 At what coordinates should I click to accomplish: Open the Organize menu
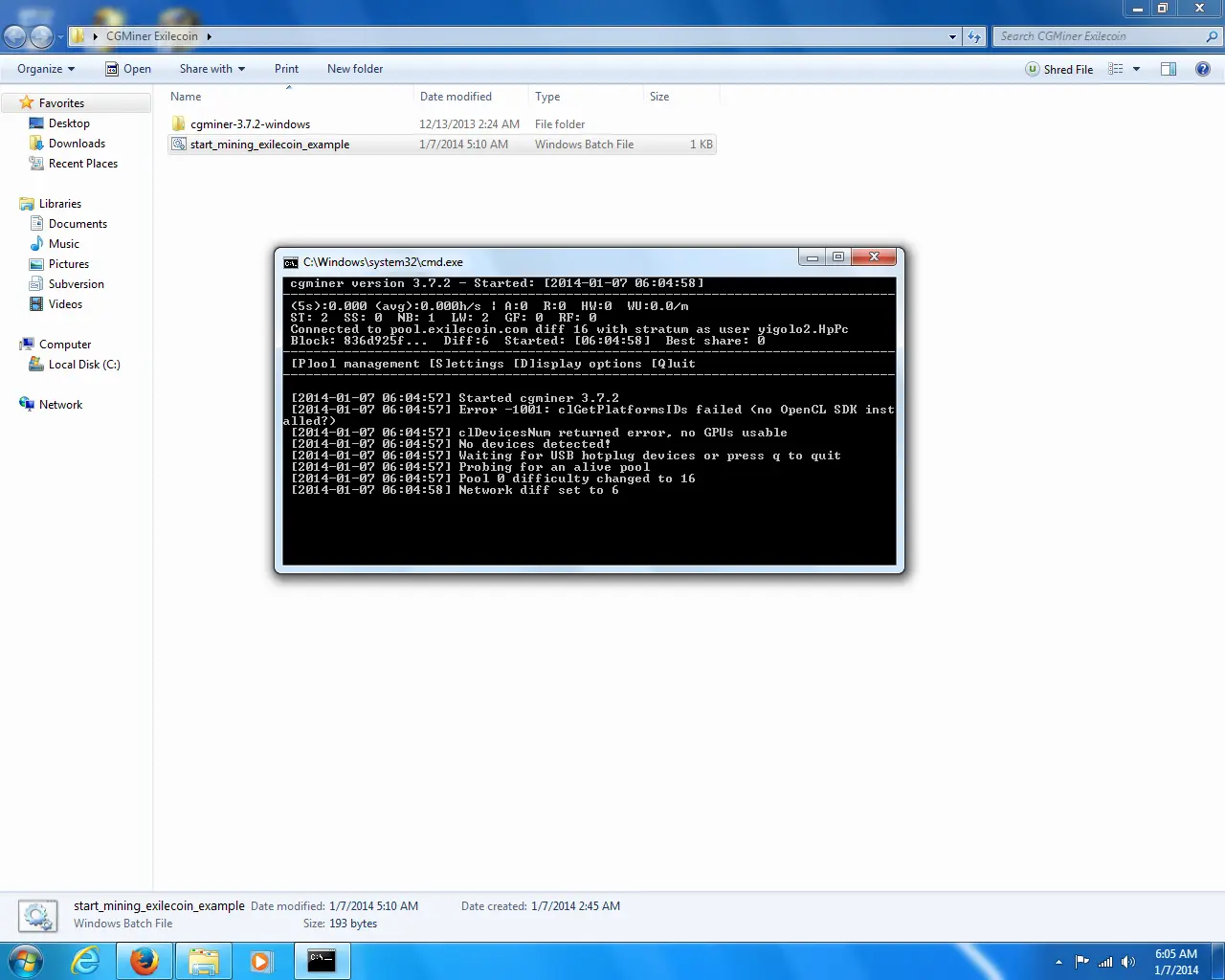[46, 69]
